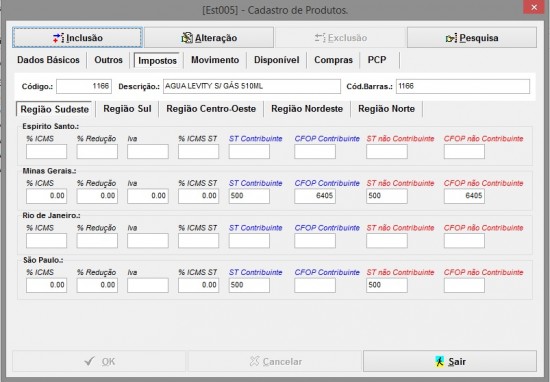550x382 pixels.
Task: Click Minas Gerais ST não Contribuinte field
Action: (387, 196)
